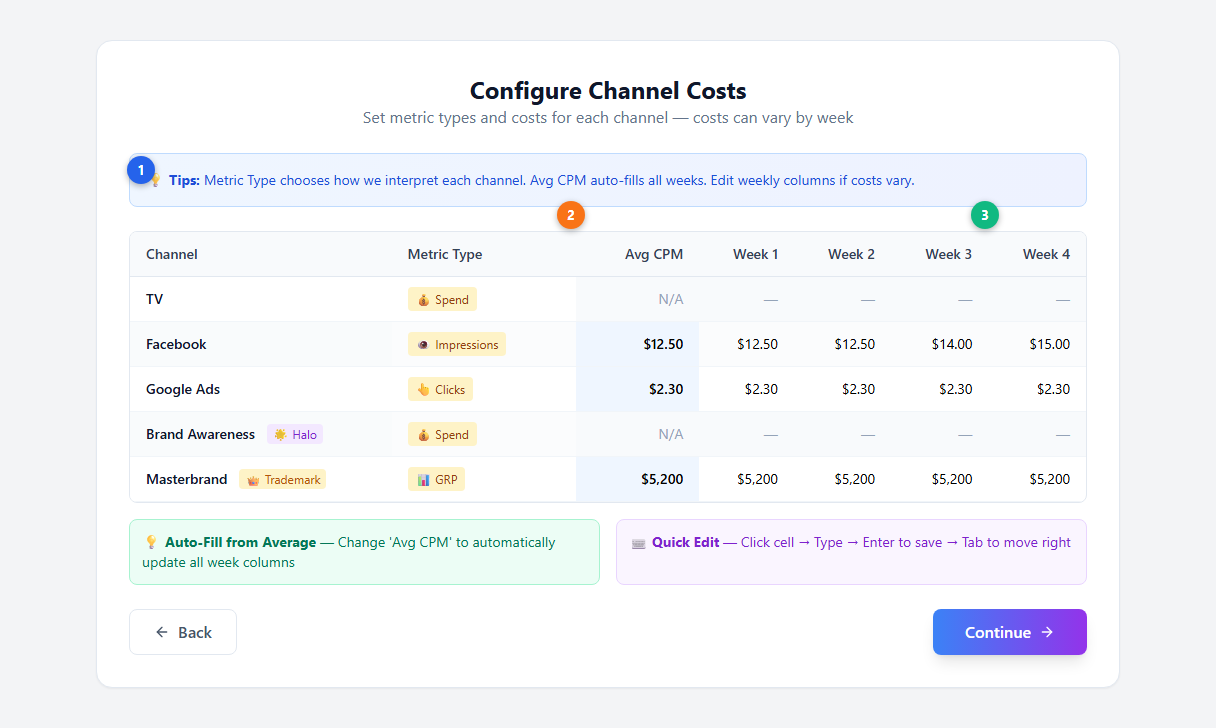Screen dimensions: 1216x728
Task: Open Google Ads' Clicks metric type badge
Action: click(440, 389)
